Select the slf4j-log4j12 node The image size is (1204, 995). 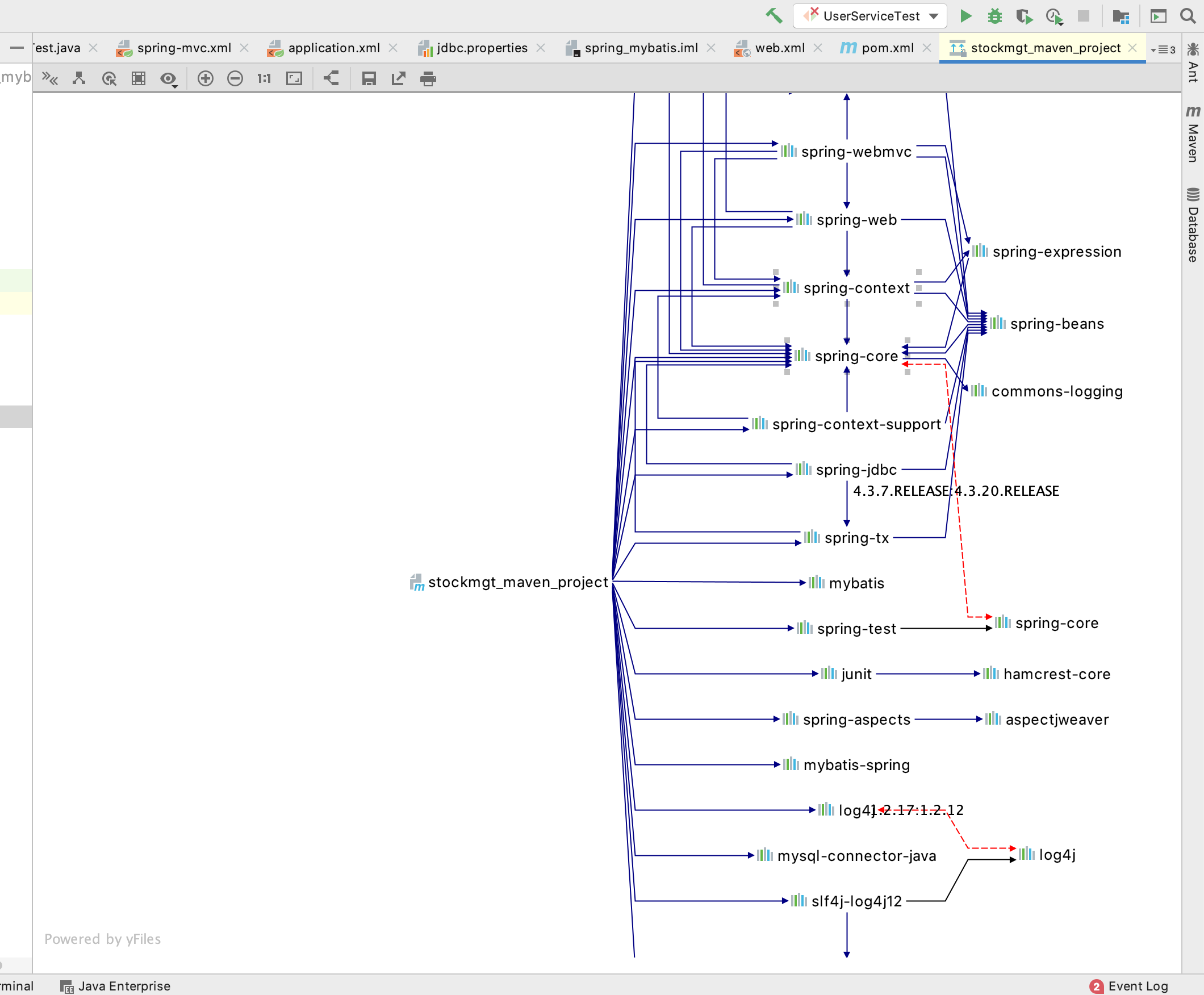click(x=846, y=901)
